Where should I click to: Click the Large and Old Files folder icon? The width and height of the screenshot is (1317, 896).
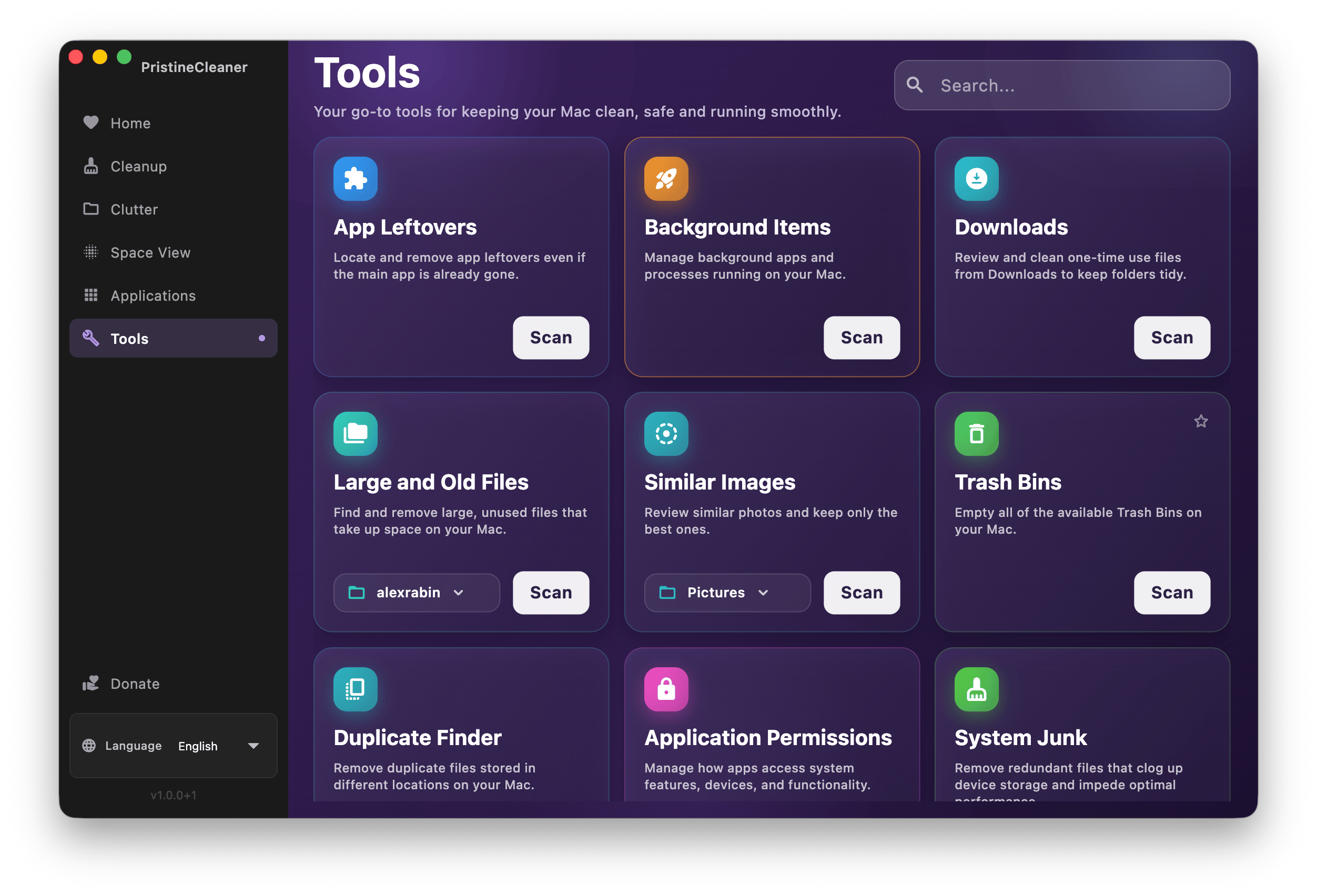356,434
